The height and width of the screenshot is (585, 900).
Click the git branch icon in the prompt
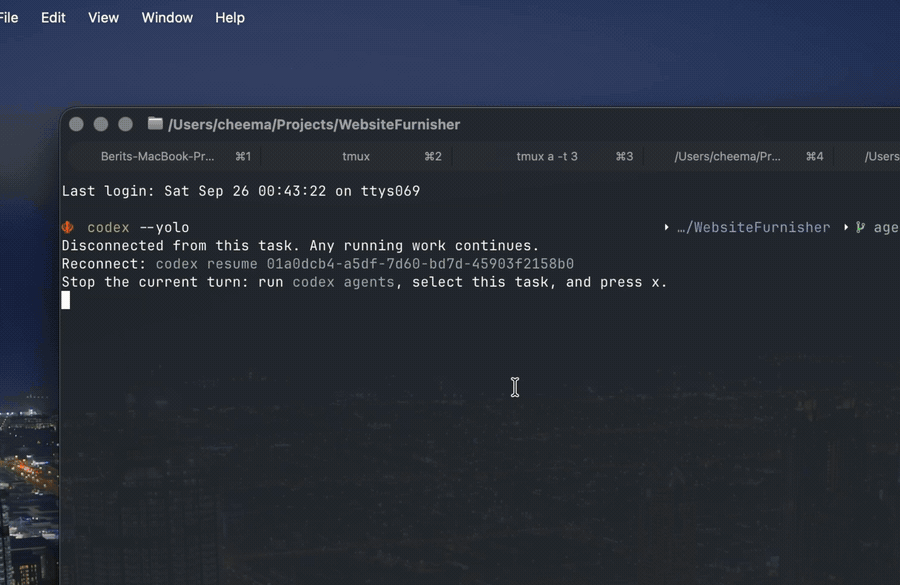[860, 227]
